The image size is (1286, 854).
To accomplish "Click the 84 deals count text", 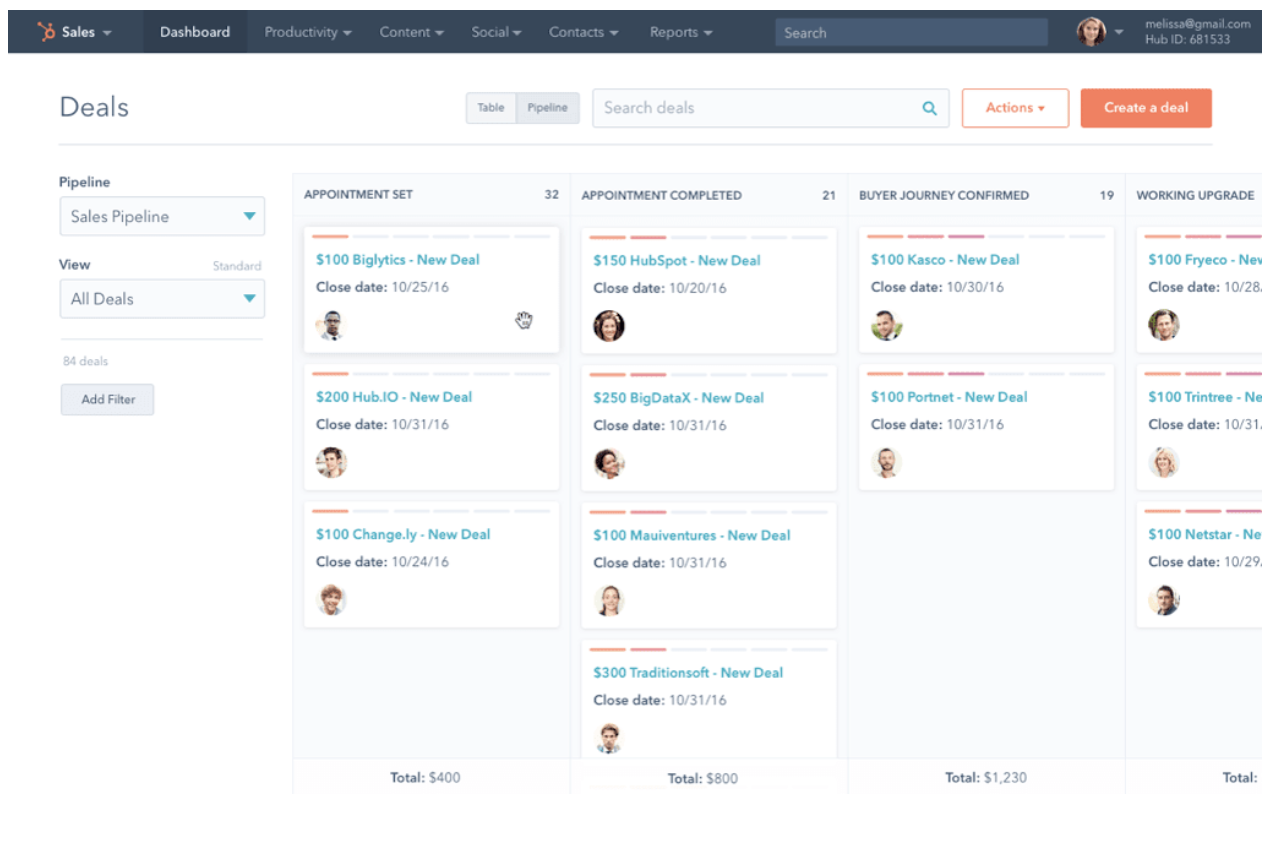I will [86, 361].
